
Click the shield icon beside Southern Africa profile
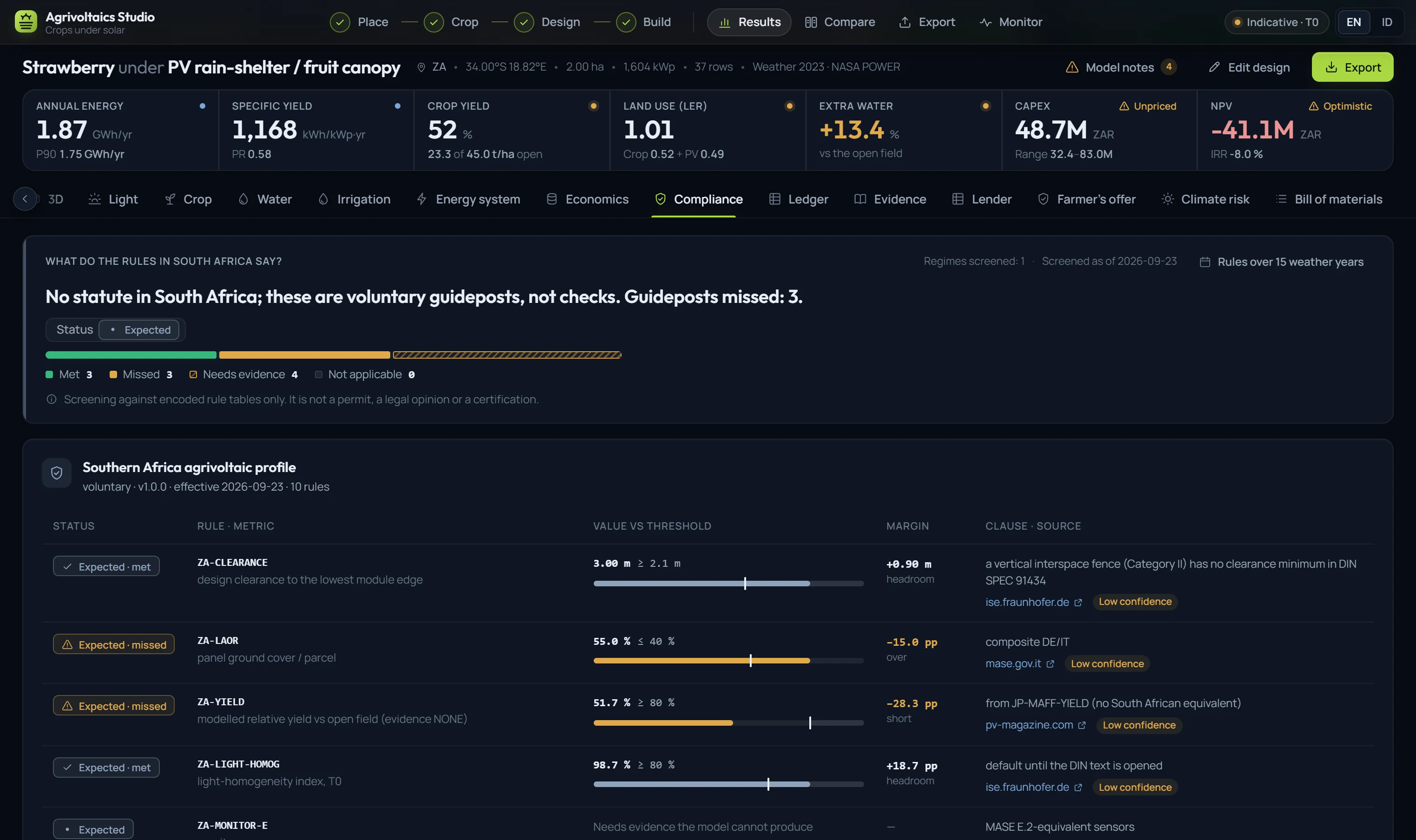pos(57,473)
